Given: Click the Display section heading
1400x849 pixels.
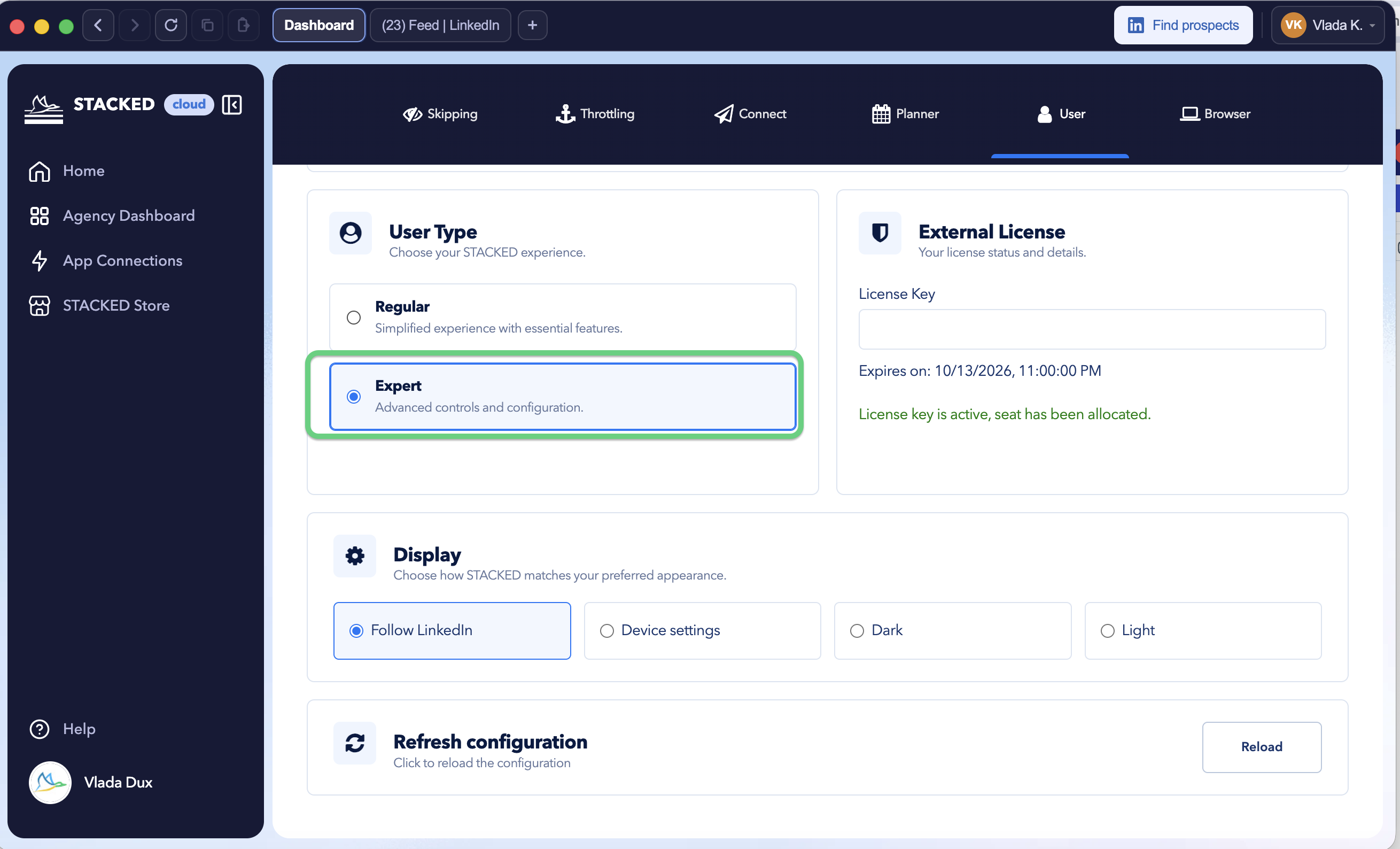Looking at the screenshot, I should tap(427, 555).
